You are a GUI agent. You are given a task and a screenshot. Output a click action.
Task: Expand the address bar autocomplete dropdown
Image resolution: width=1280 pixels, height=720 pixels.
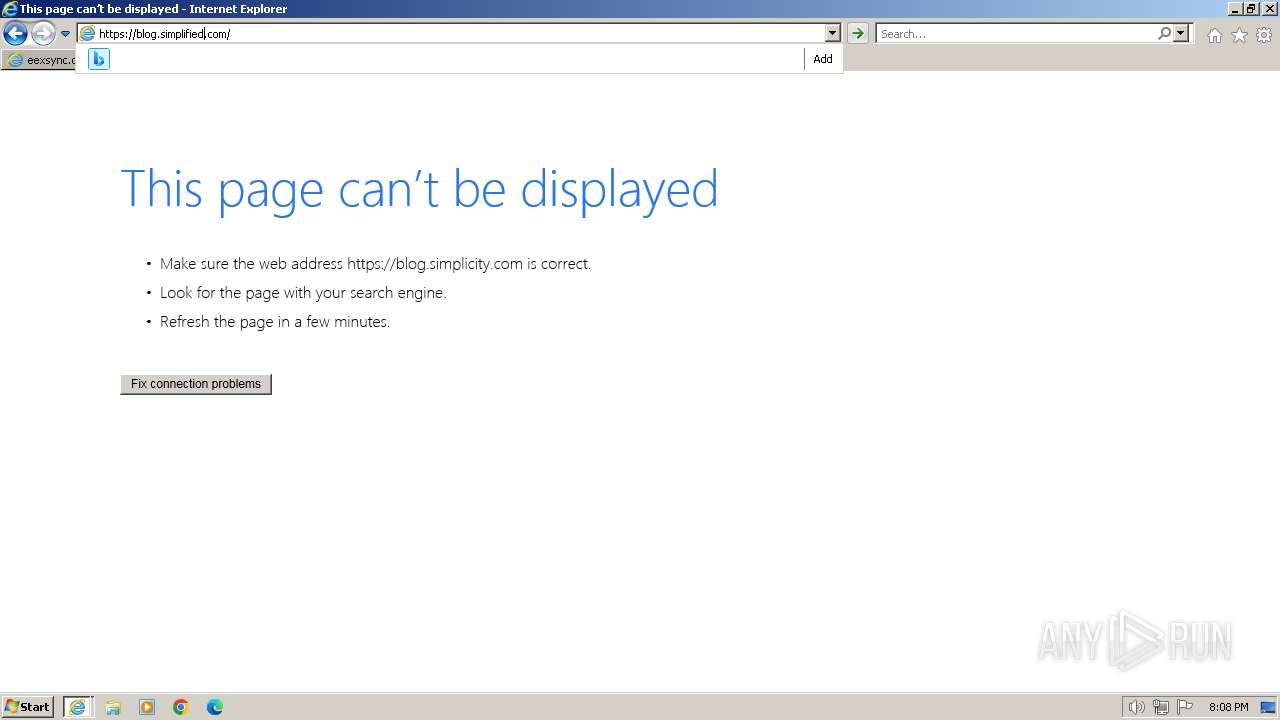tap(832, 34)
